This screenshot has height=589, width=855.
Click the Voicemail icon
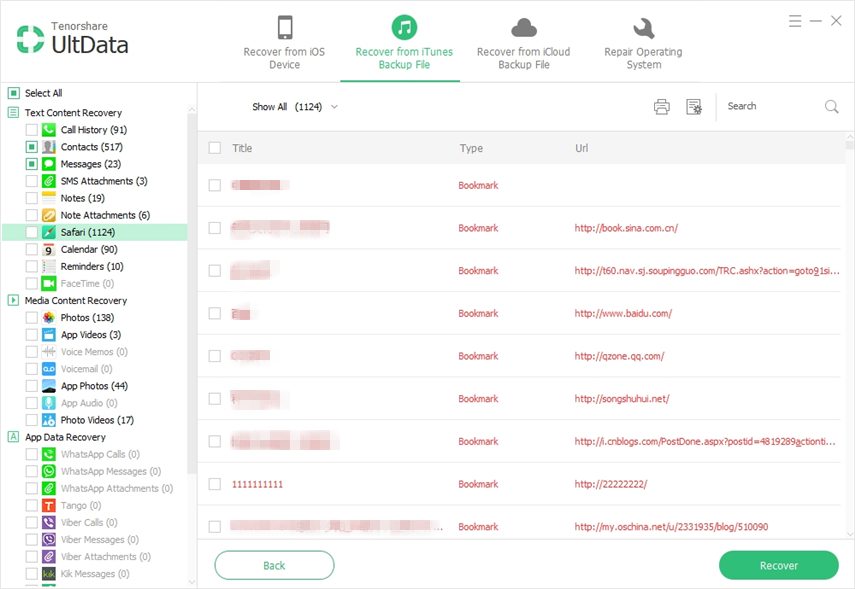coord(49,369)
